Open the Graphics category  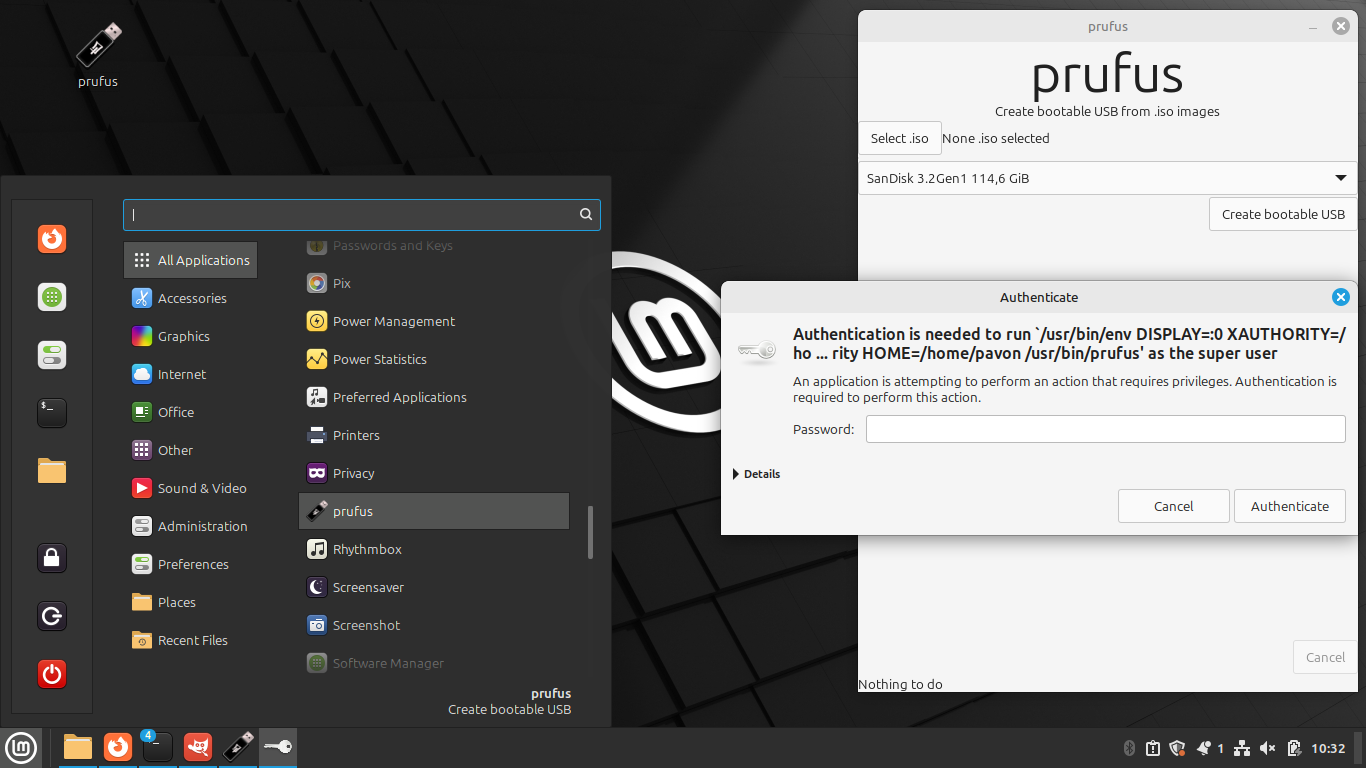point(191,336)
